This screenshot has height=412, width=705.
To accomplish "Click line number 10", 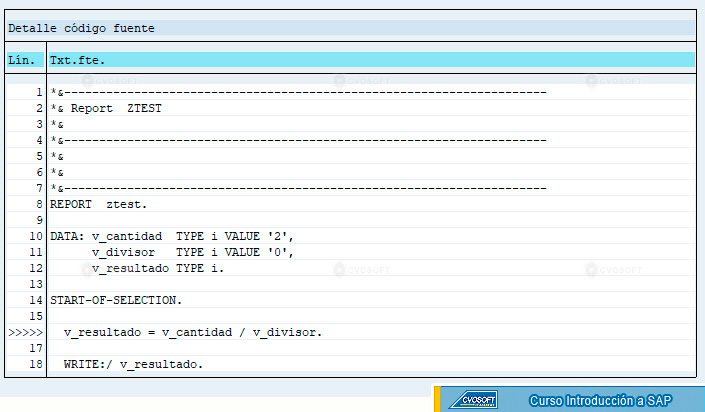I will pos(36,236).
